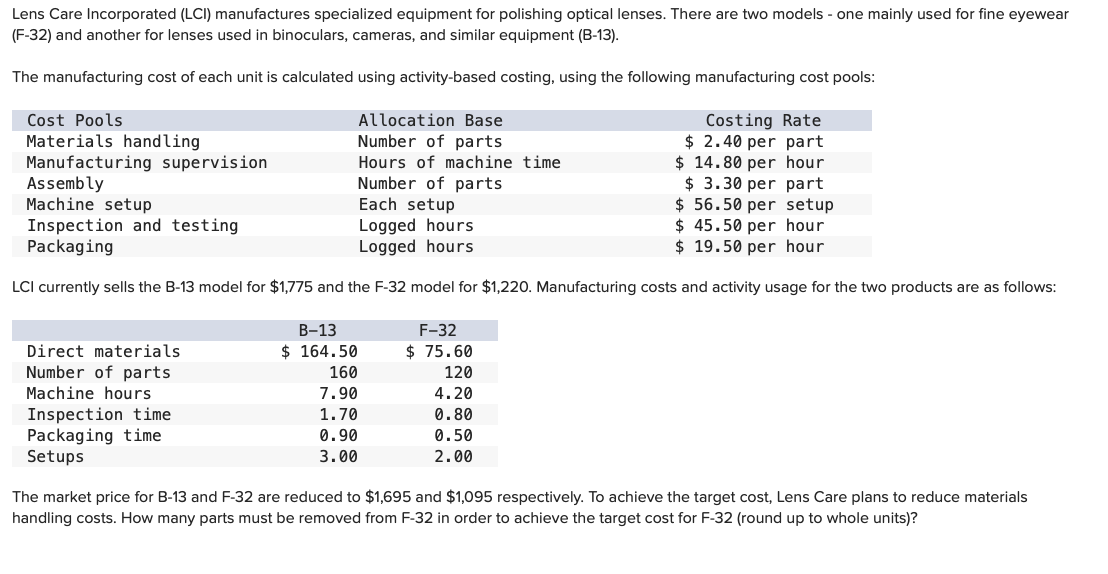
Task: Click the '$ 19.50 per hour' rate
Action: tap(749, 247)
